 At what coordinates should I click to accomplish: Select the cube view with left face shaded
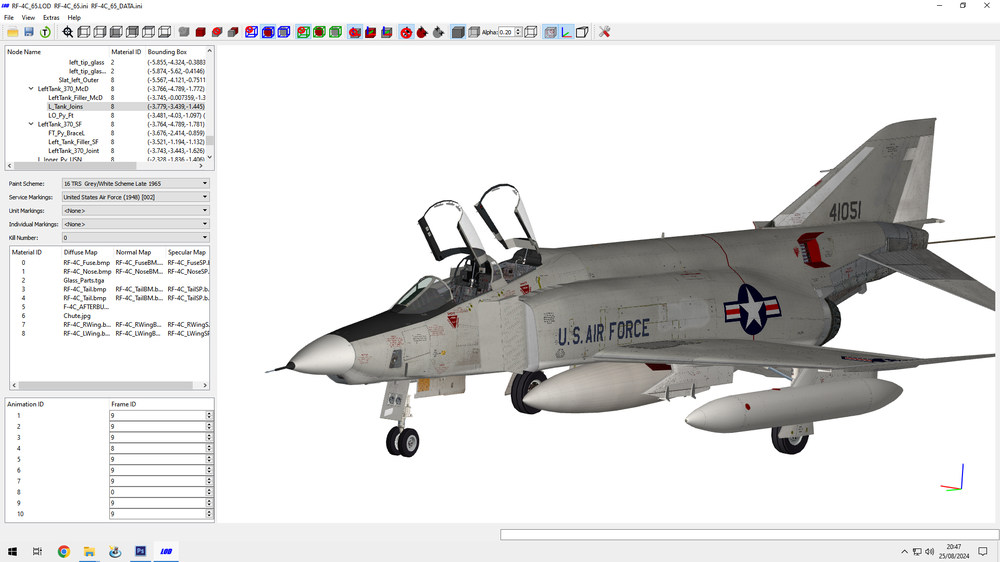pos(84,32)
